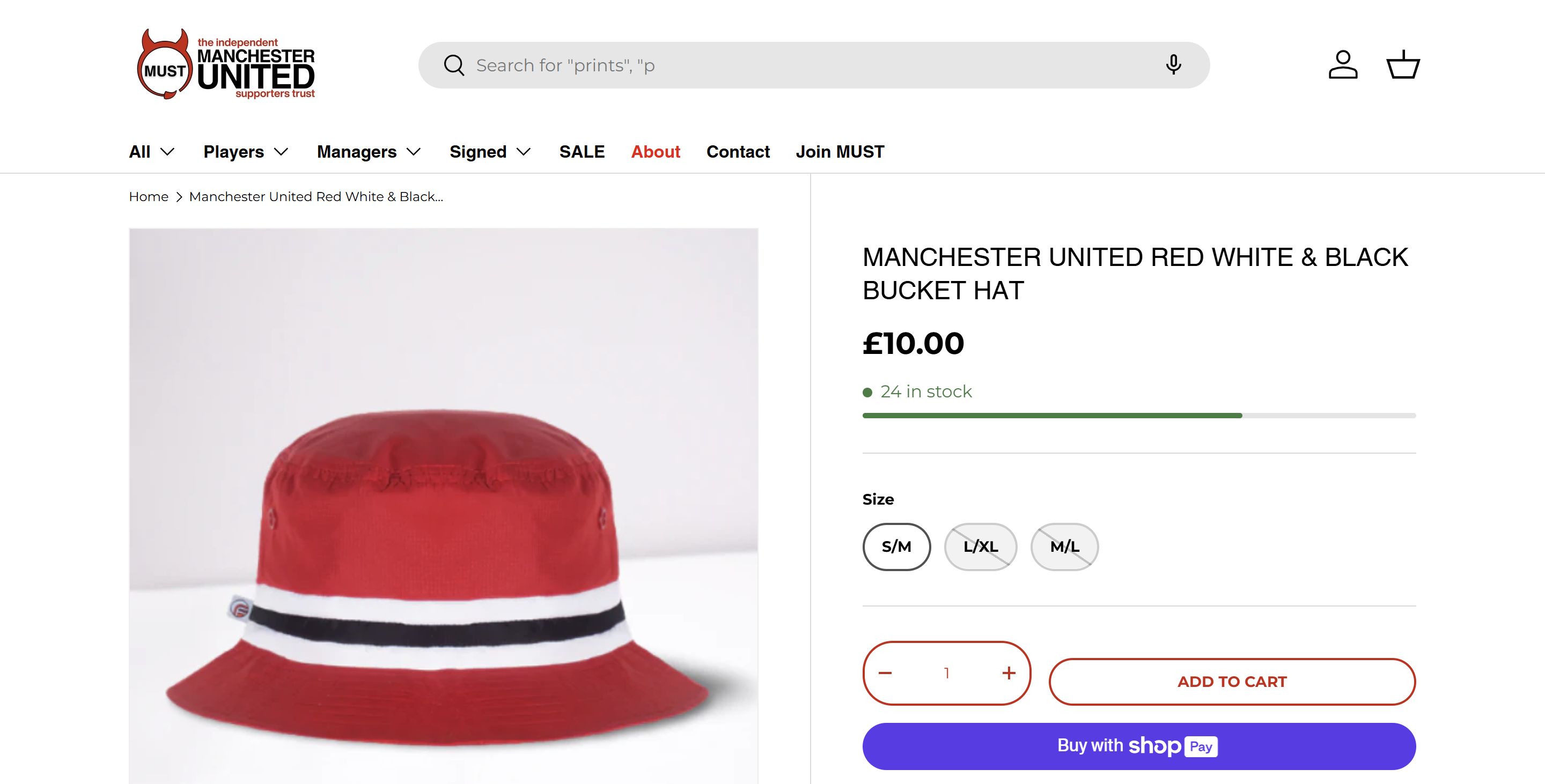
Task: Go to the SALE page
Action: click(582, 152)
